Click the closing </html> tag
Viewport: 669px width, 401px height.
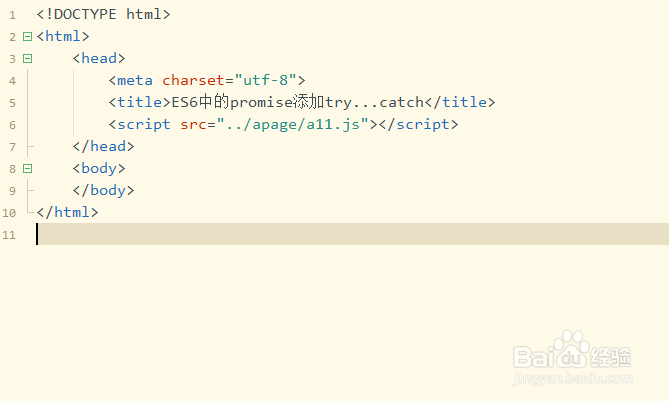(67, 213)
